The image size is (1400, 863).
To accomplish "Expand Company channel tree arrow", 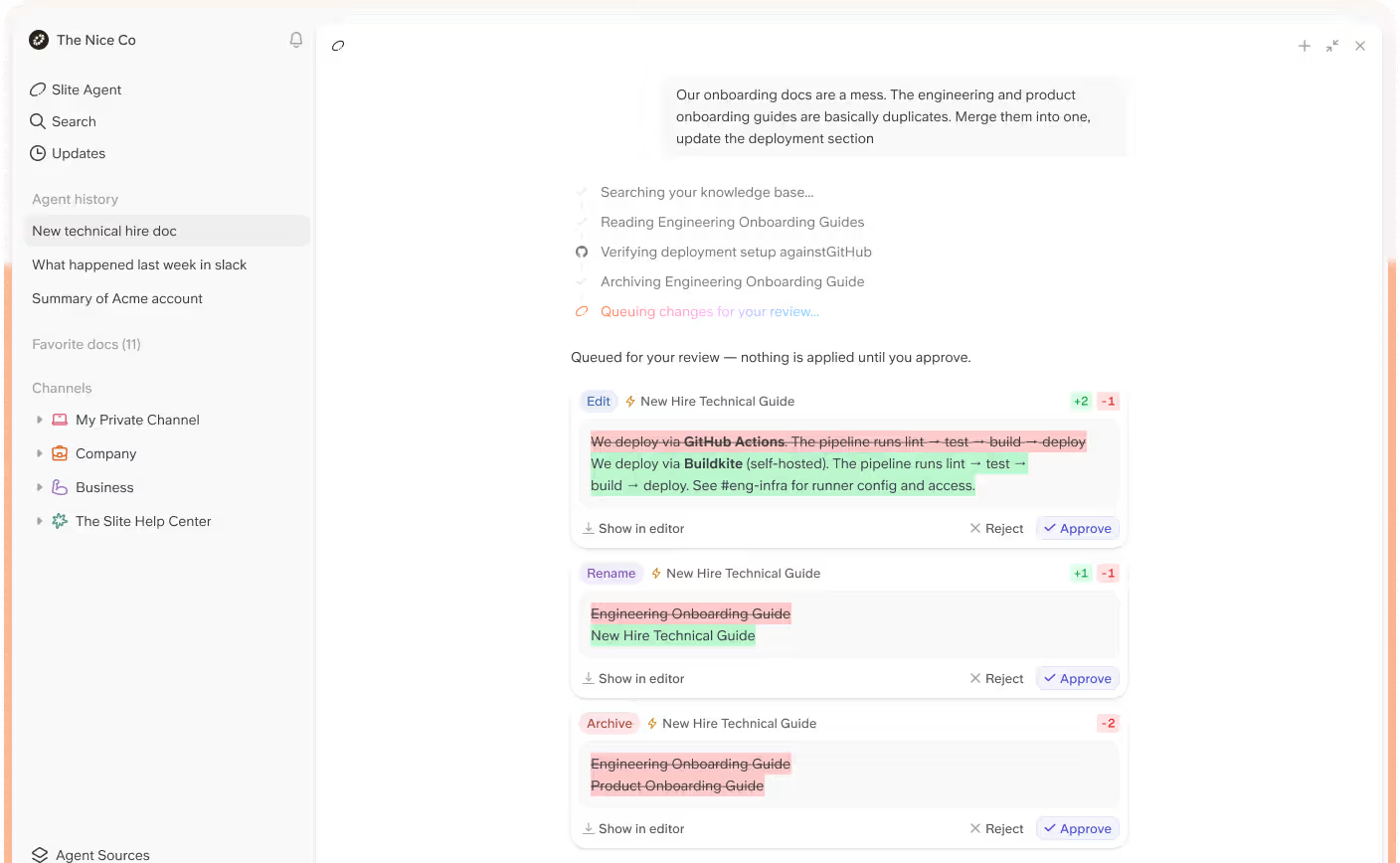I will tap(39, 453).
